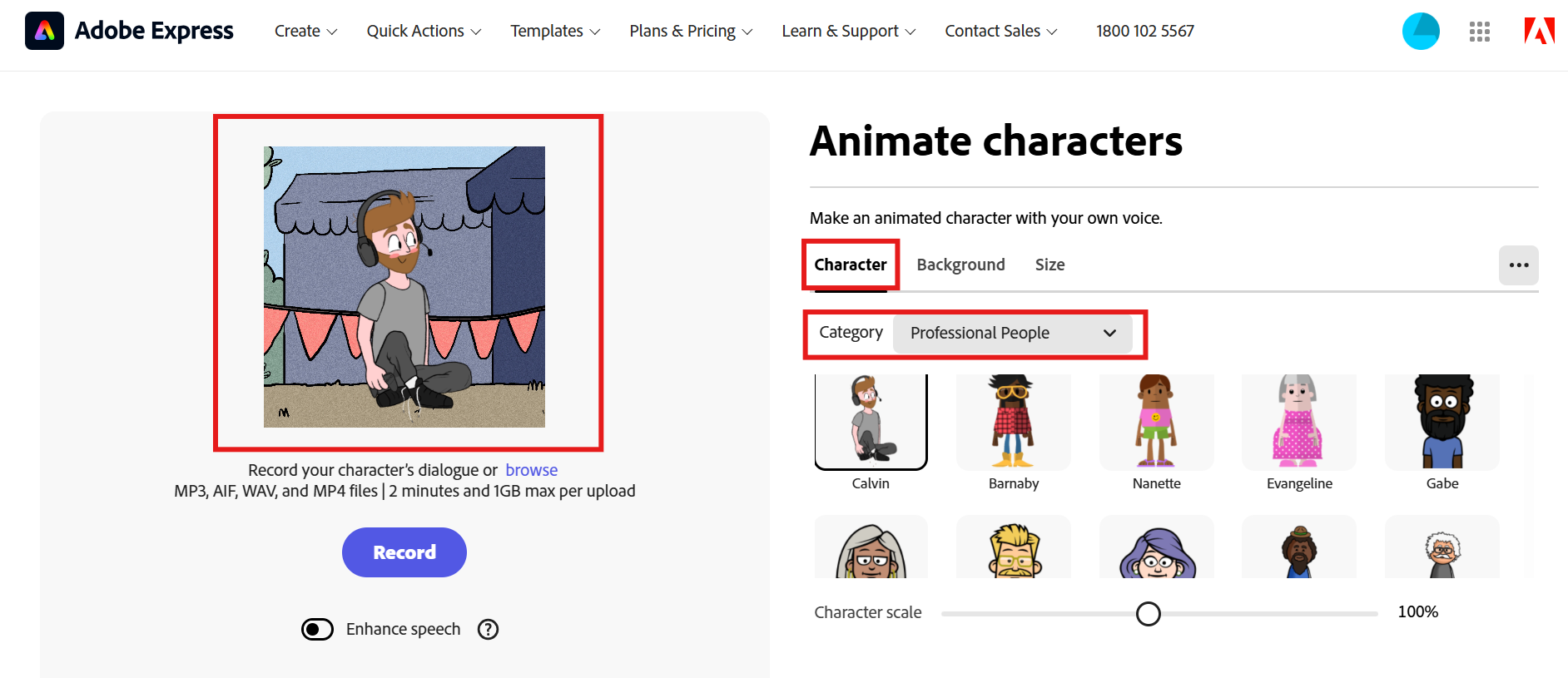This screenshot has width=1568, height=678.
Task: Click the upload file formats note
Action: [404, 491]
